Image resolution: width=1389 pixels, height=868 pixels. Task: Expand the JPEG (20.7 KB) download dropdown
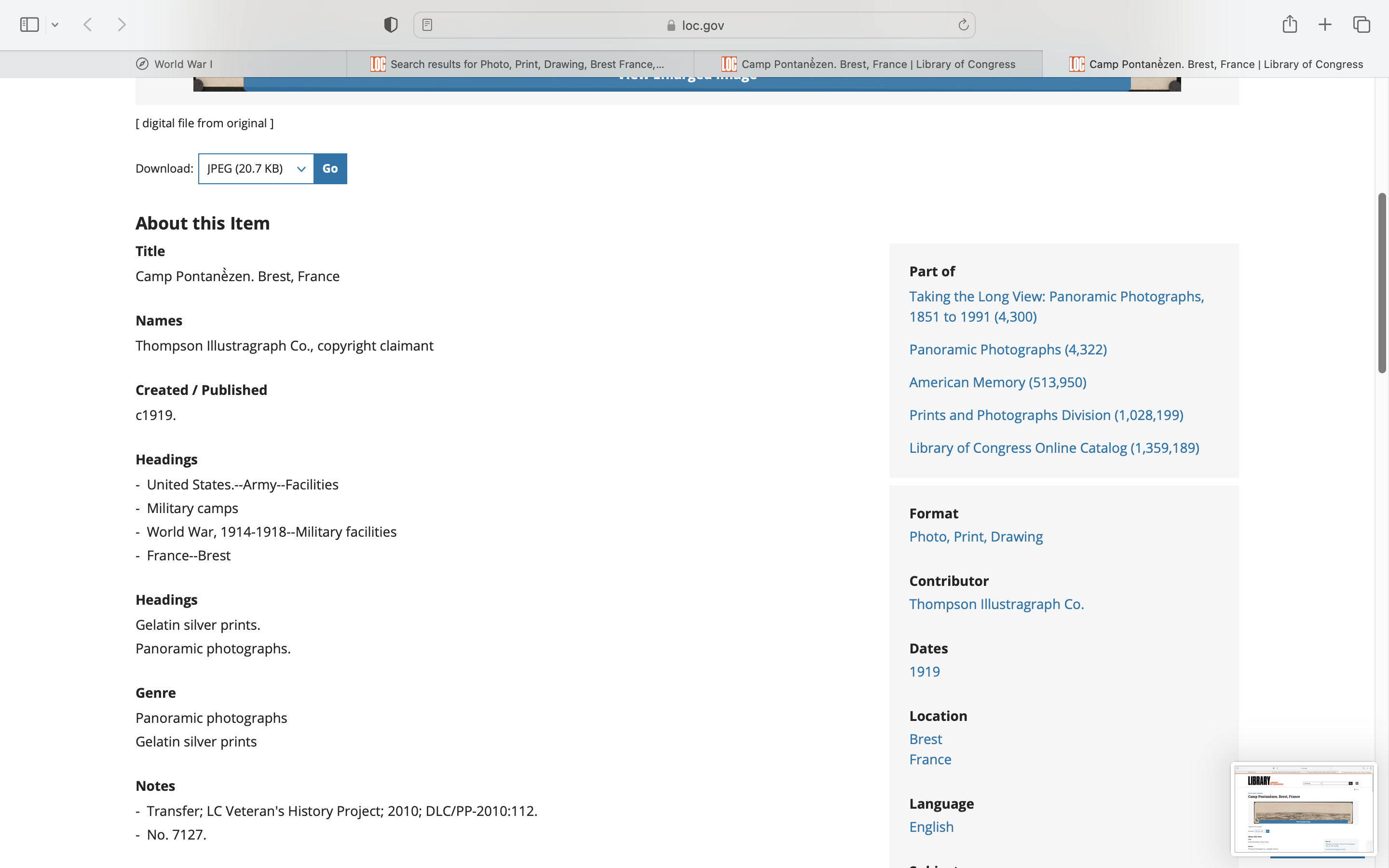pos(256,169)
